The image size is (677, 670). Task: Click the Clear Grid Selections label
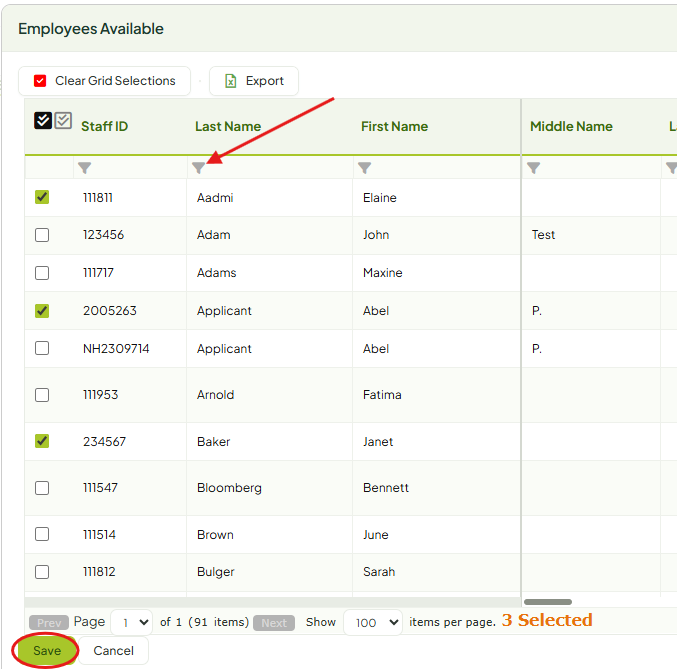[115, 81]
